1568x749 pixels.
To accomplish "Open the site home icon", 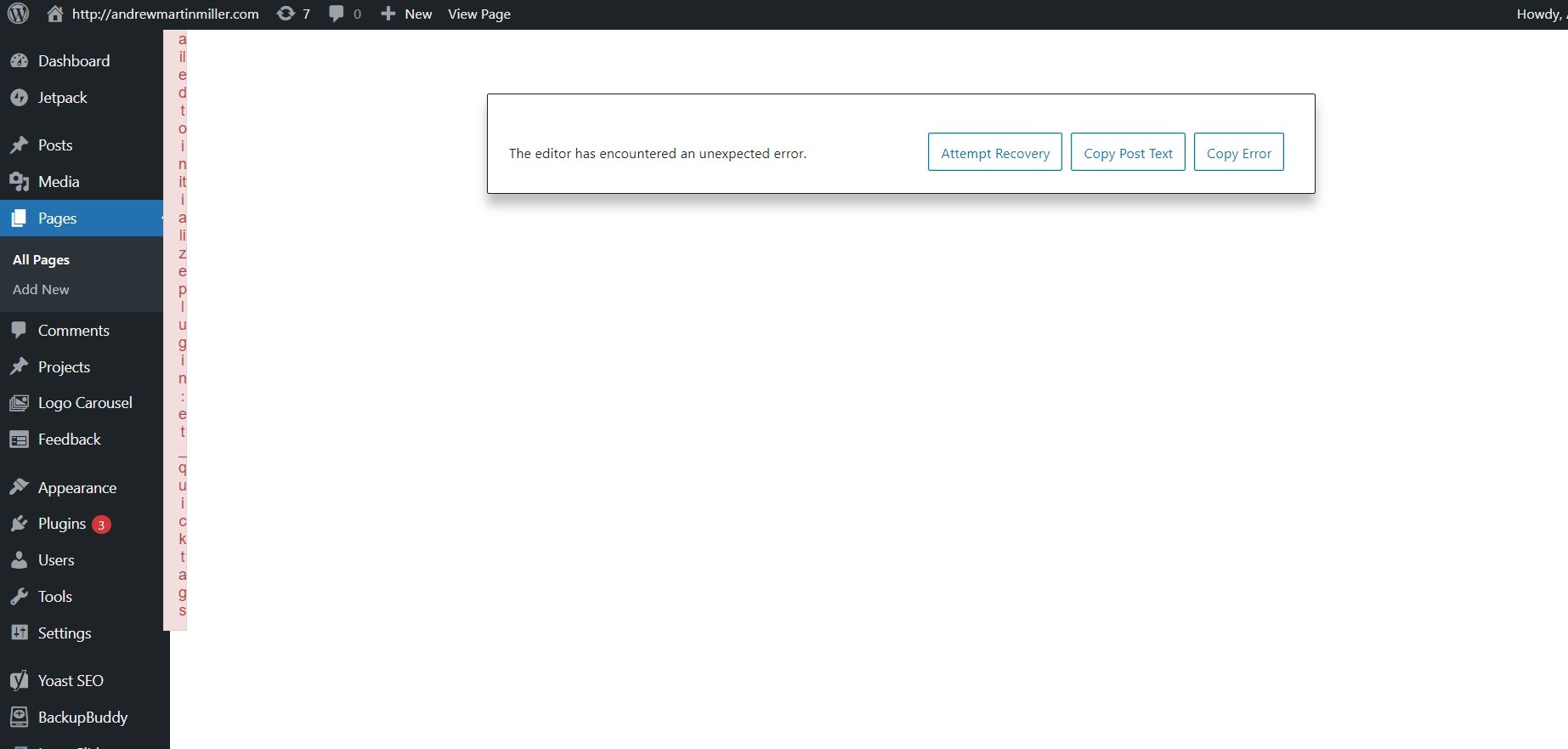I will coord(55,14).
